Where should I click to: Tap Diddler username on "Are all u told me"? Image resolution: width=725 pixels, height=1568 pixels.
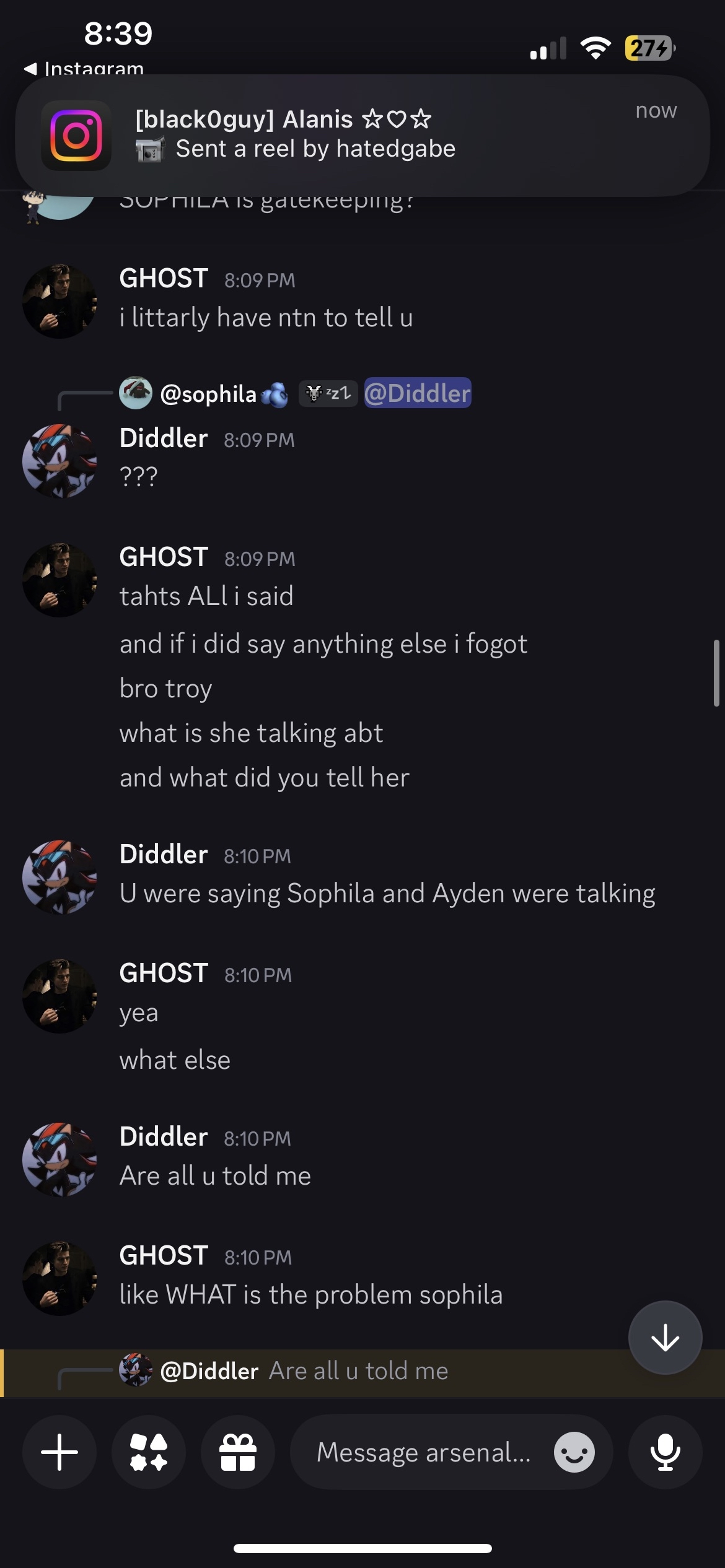[164, 1136]
